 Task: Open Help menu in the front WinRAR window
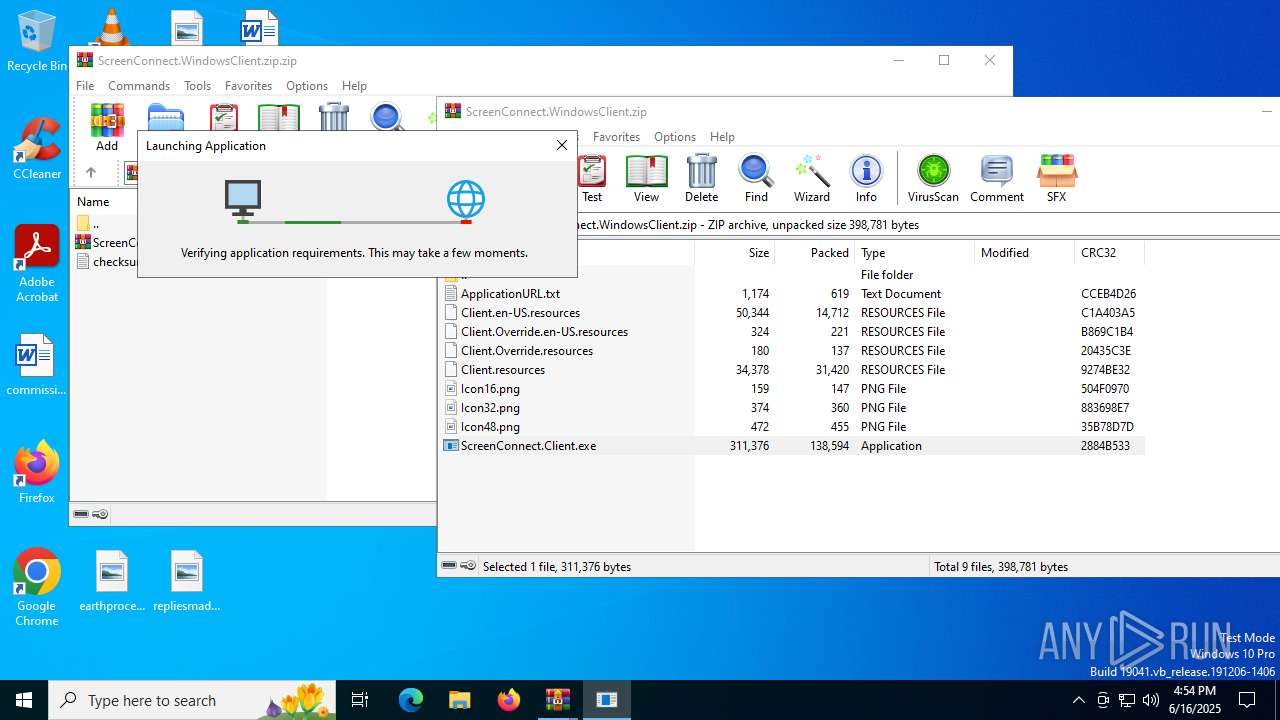click(722, 136)
